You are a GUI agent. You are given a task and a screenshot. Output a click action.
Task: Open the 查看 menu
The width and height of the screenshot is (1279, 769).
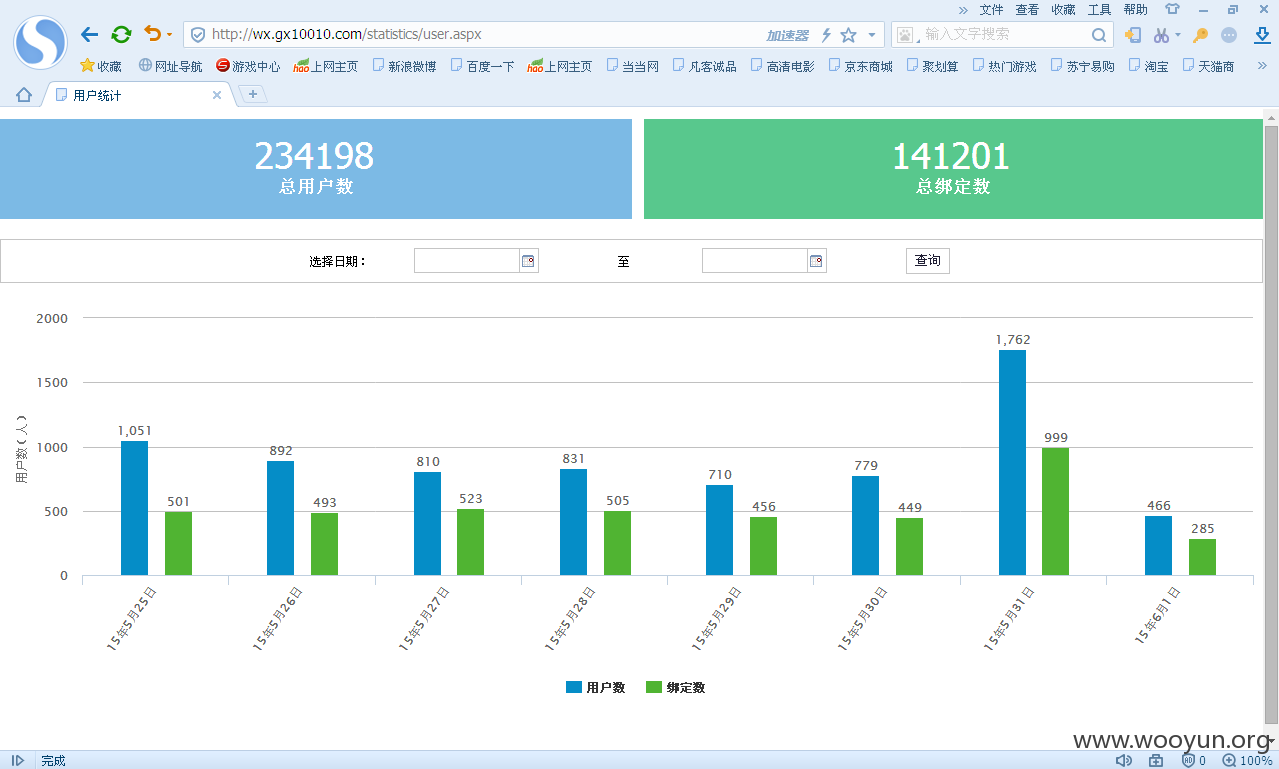point(1027,9)
